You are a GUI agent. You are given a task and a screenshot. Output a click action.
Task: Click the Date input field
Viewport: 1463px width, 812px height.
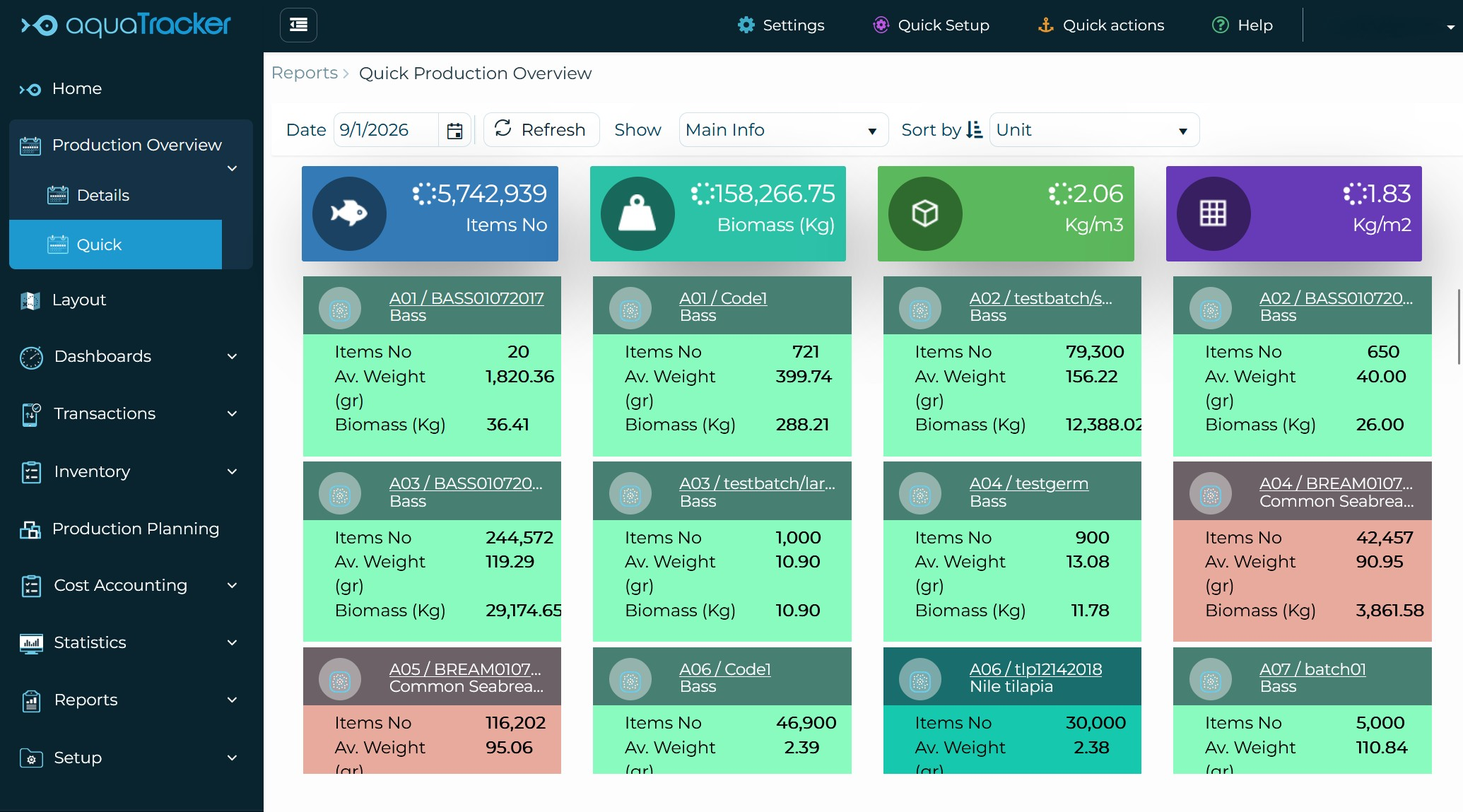click(385, 130)
